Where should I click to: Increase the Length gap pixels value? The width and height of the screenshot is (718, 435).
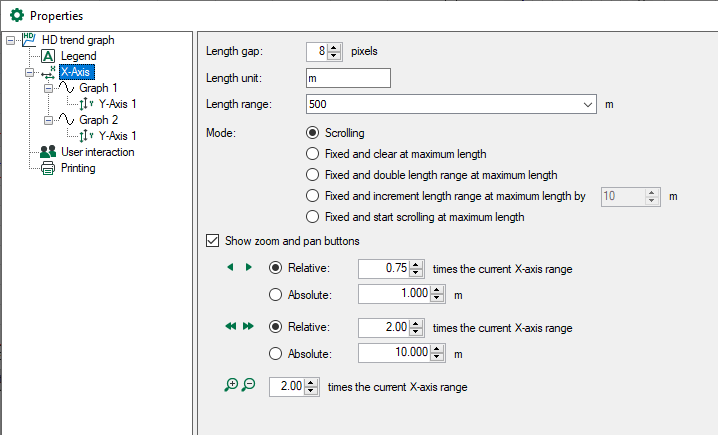[335, 46]
